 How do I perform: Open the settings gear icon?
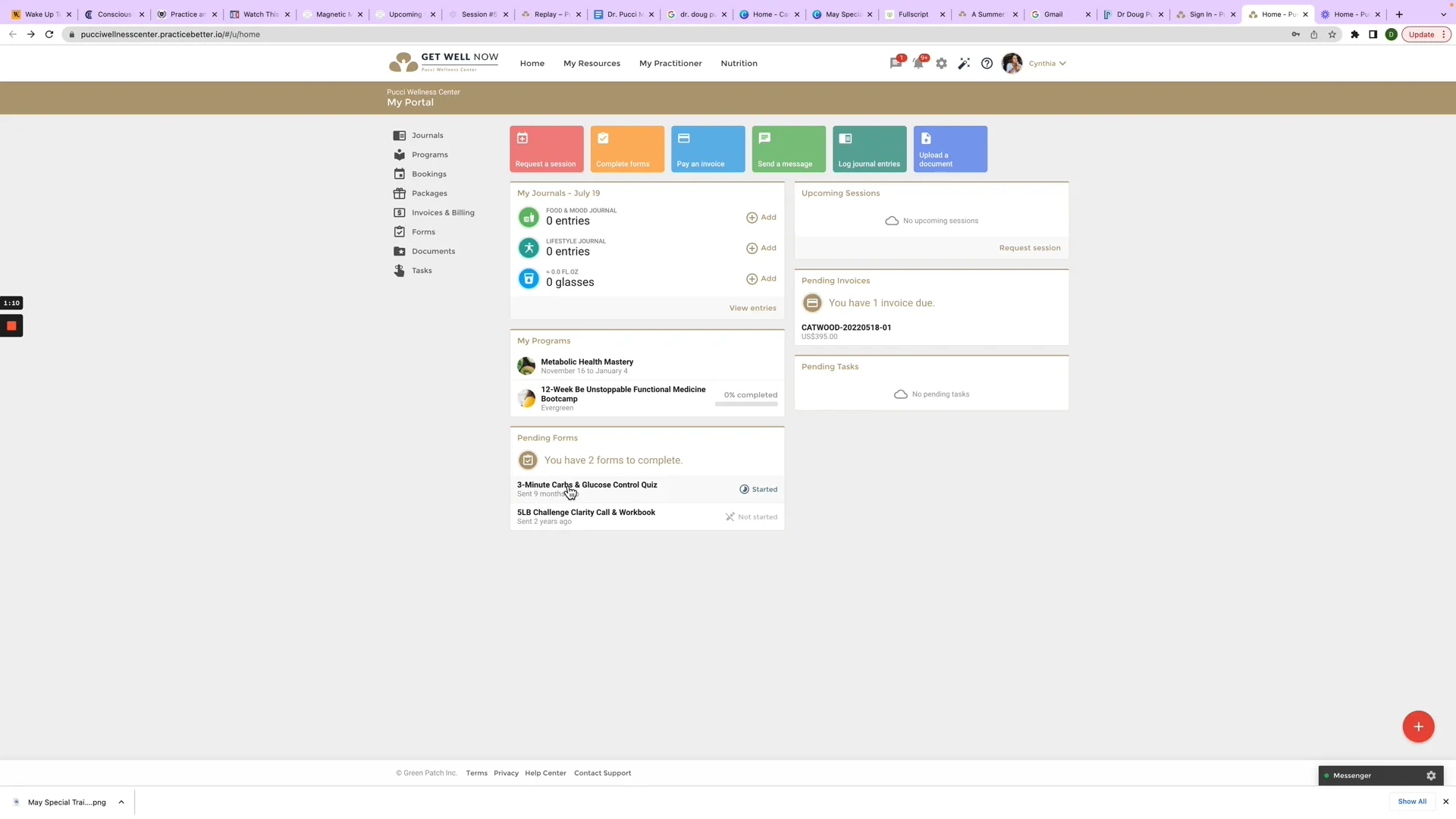942,64
